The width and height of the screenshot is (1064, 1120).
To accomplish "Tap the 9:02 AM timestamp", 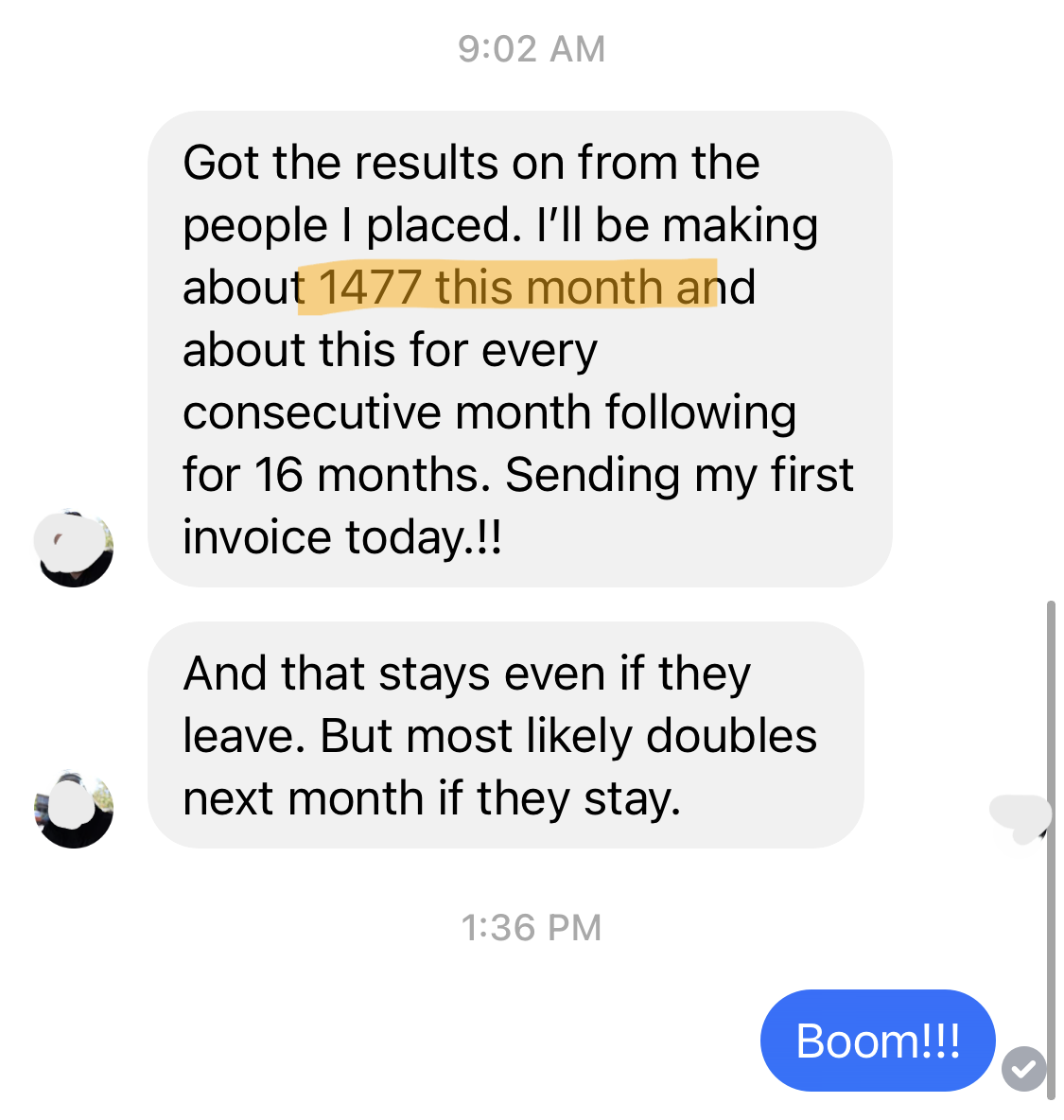I will pos(532,49).
